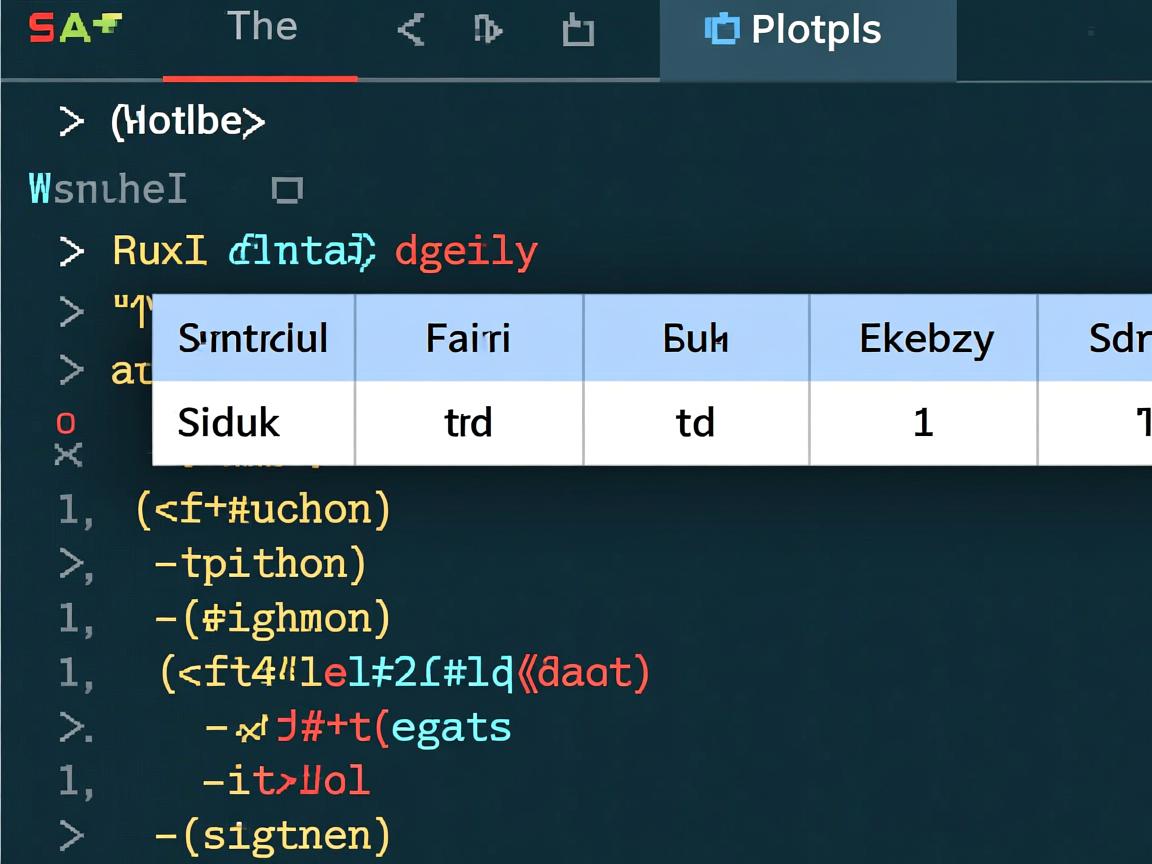Click the box icon beside the step icon
Screen dimensions: 1152x864
click(x=578, y=30)
